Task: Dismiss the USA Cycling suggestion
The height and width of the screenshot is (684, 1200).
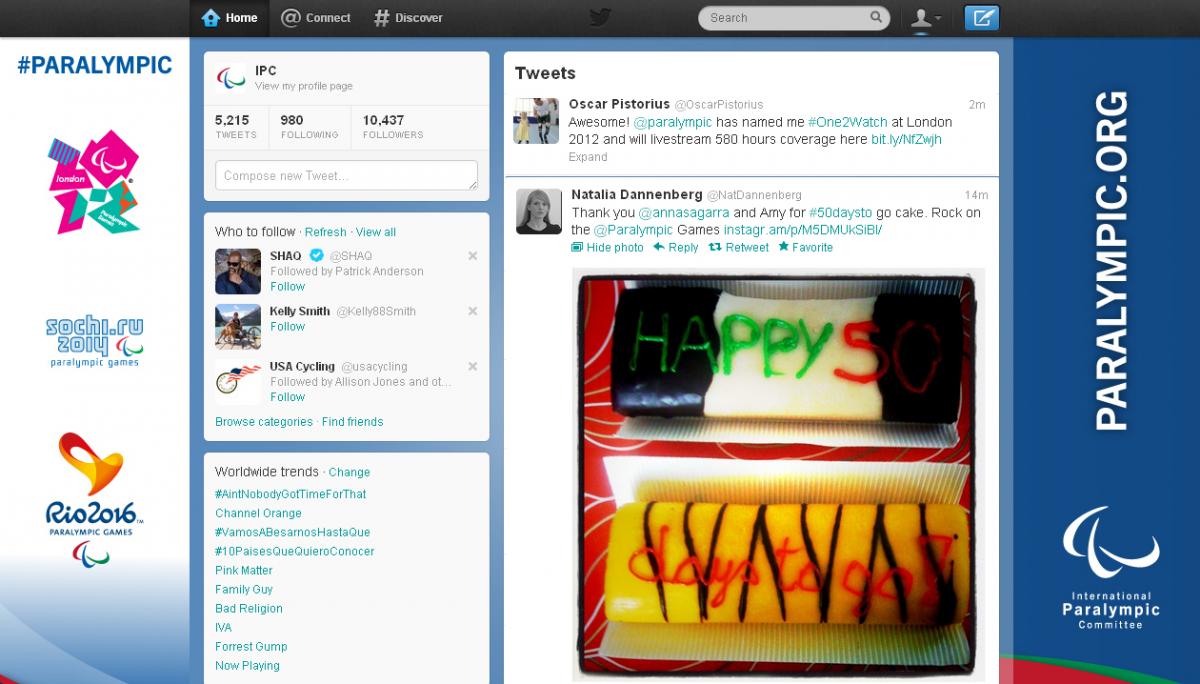Action: pos(473,366)
